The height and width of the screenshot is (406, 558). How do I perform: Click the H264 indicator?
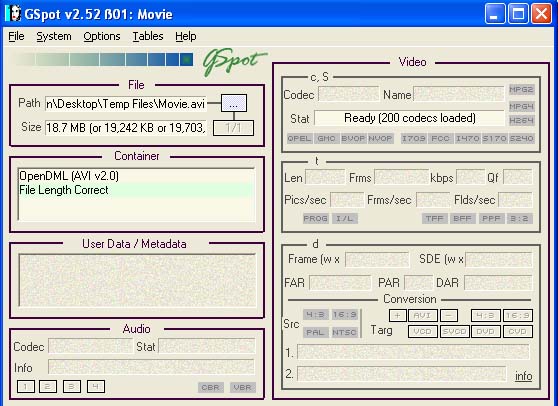click(x=521, y=121)
